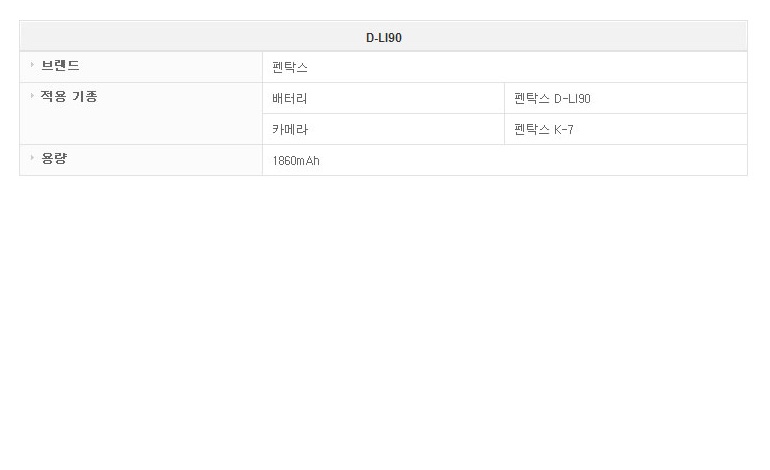This screenshot has width=770, height=470.
Task: Click 펜탁스 in the 배터리 row
Action: coord(531,99)
